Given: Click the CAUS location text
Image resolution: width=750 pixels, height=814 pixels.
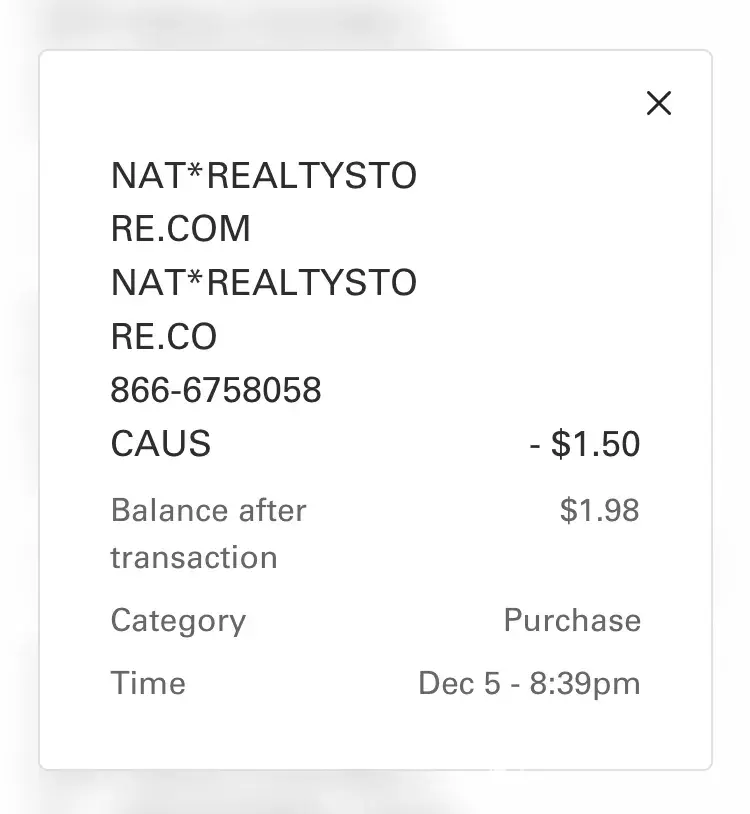Looking at the screenshot, I should 160,443.
